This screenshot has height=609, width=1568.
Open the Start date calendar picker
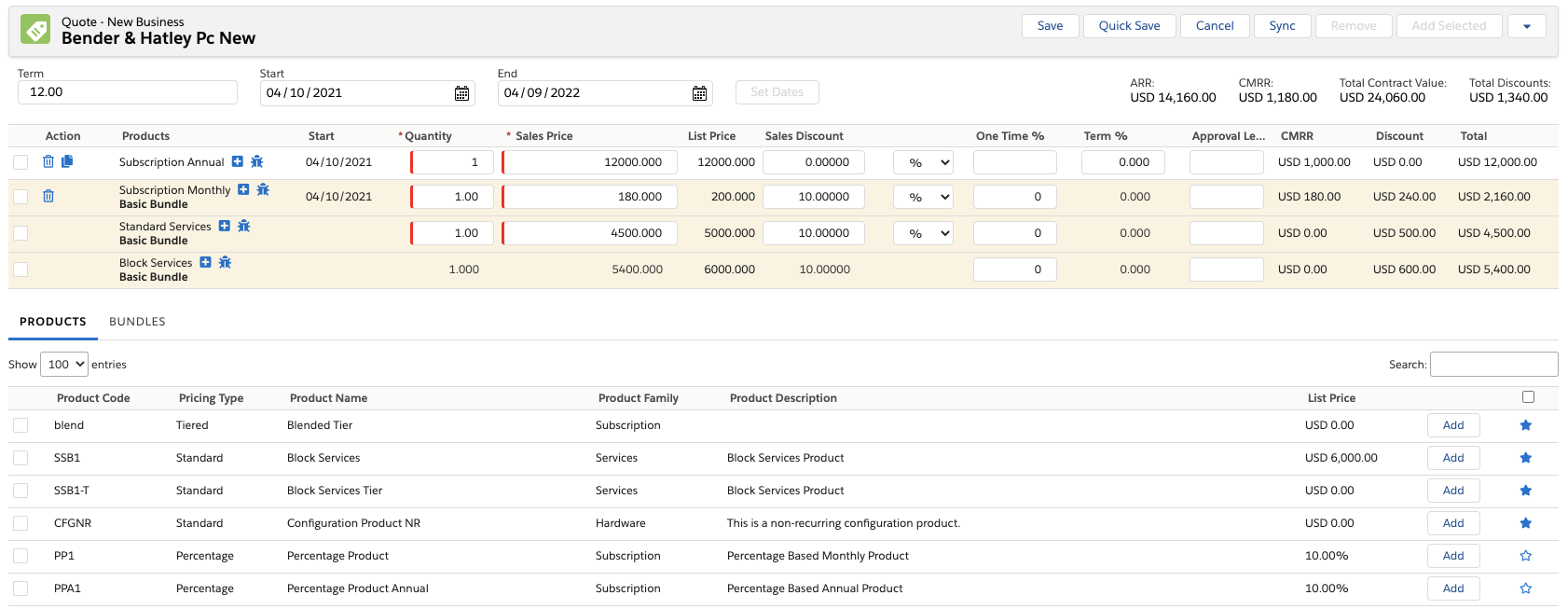[x=461, y=93]
